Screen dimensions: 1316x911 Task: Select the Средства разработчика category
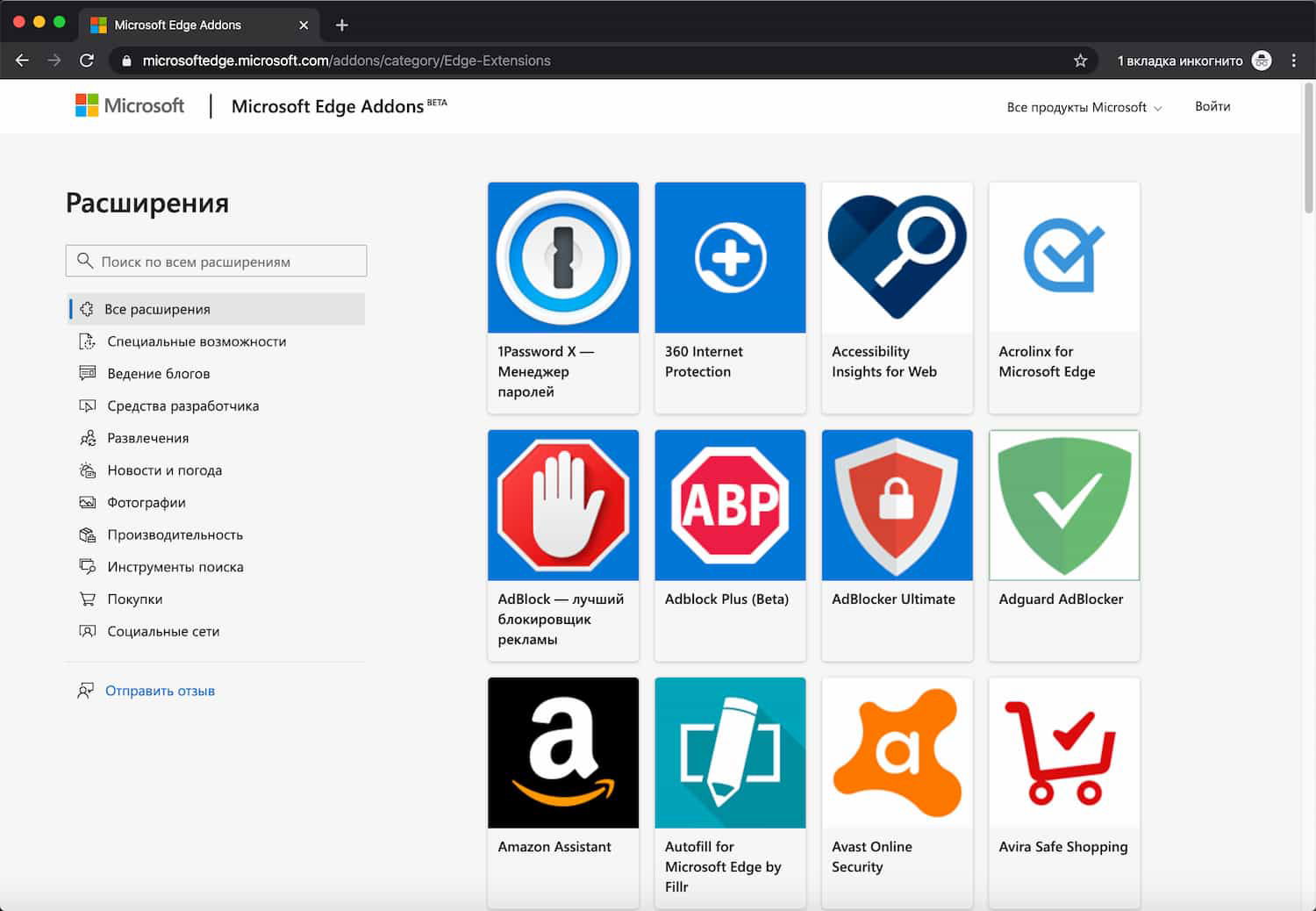tap(182, 405)
